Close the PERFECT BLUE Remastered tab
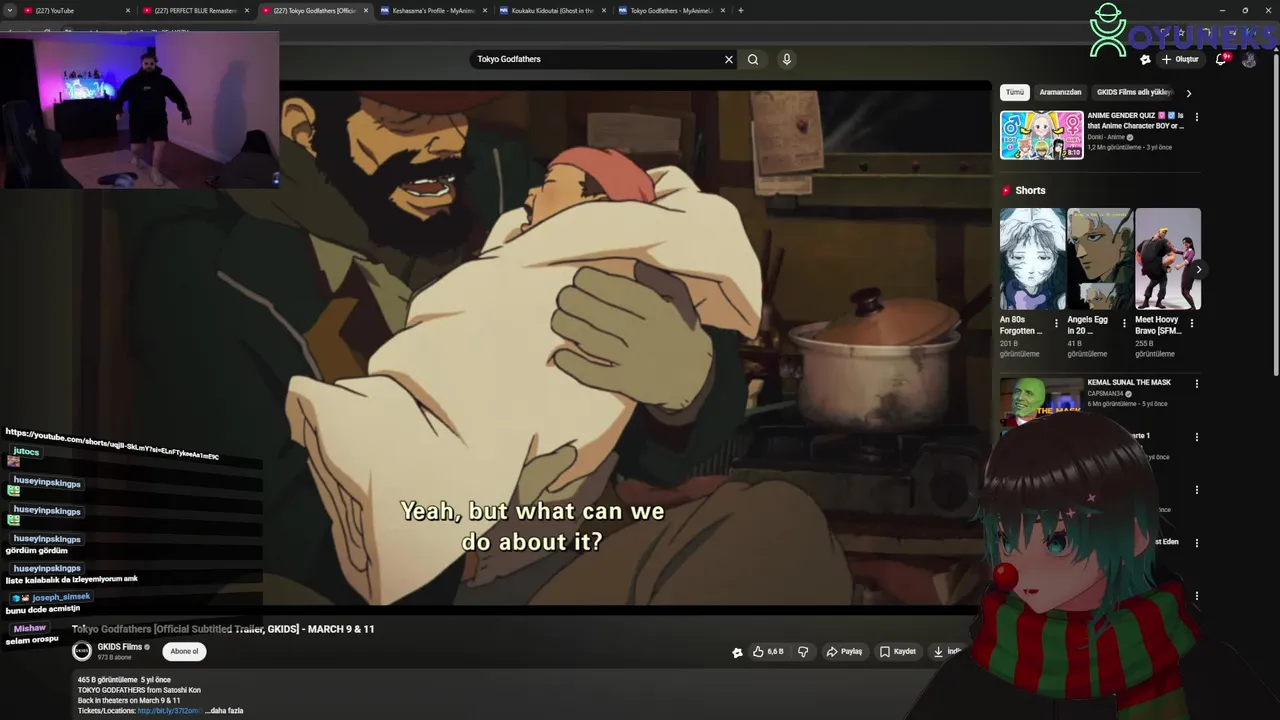 coord(247,11)
